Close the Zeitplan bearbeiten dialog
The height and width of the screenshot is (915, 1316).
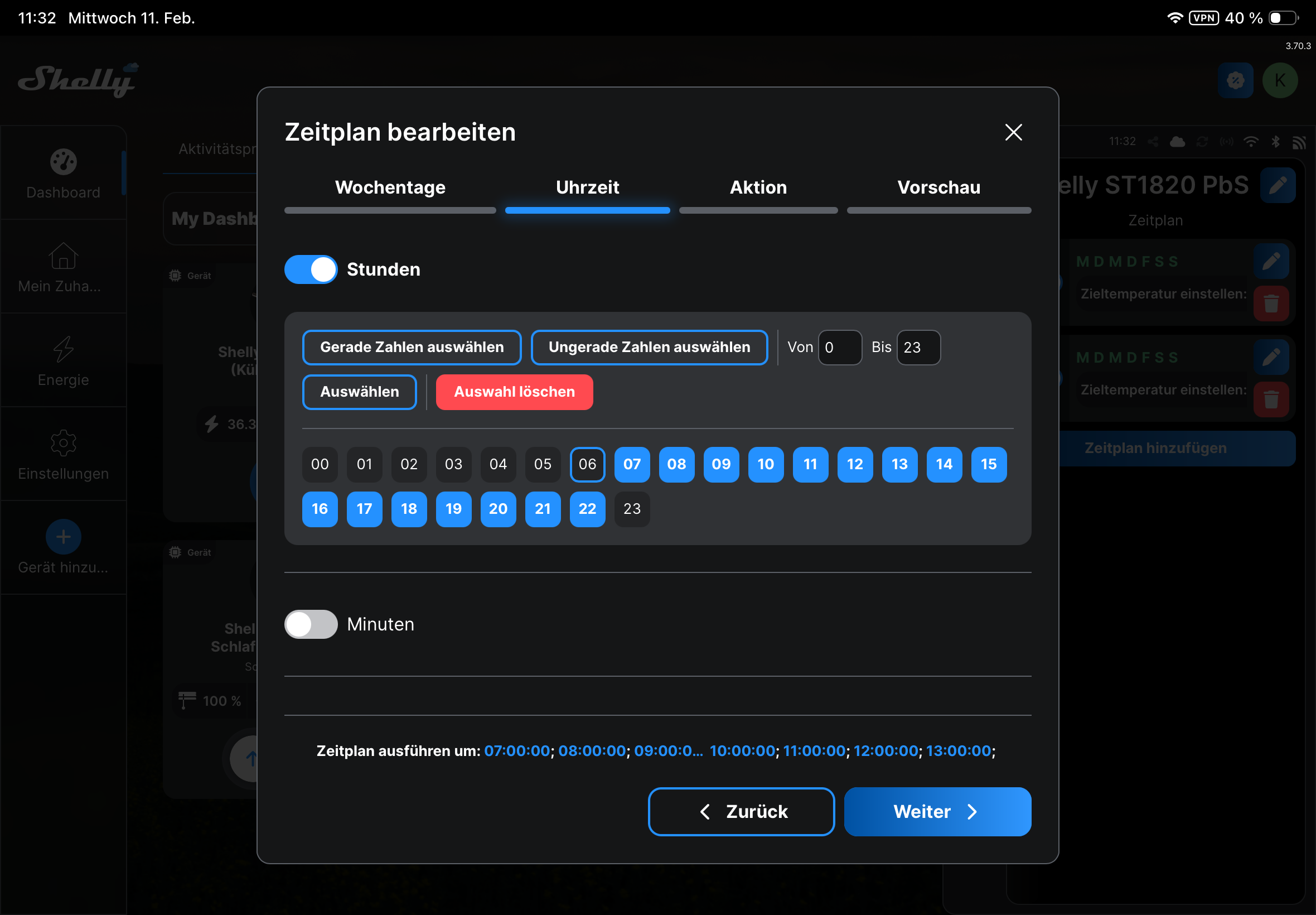click(x=1013, y=132)
